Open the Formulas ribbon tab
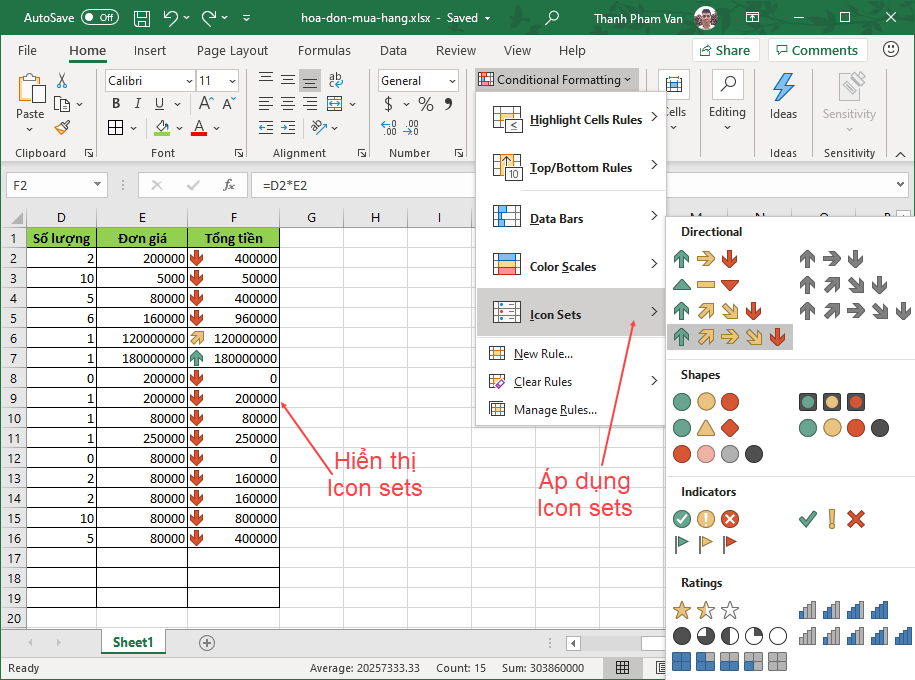The image size is (915, 680). click(324, 51)
